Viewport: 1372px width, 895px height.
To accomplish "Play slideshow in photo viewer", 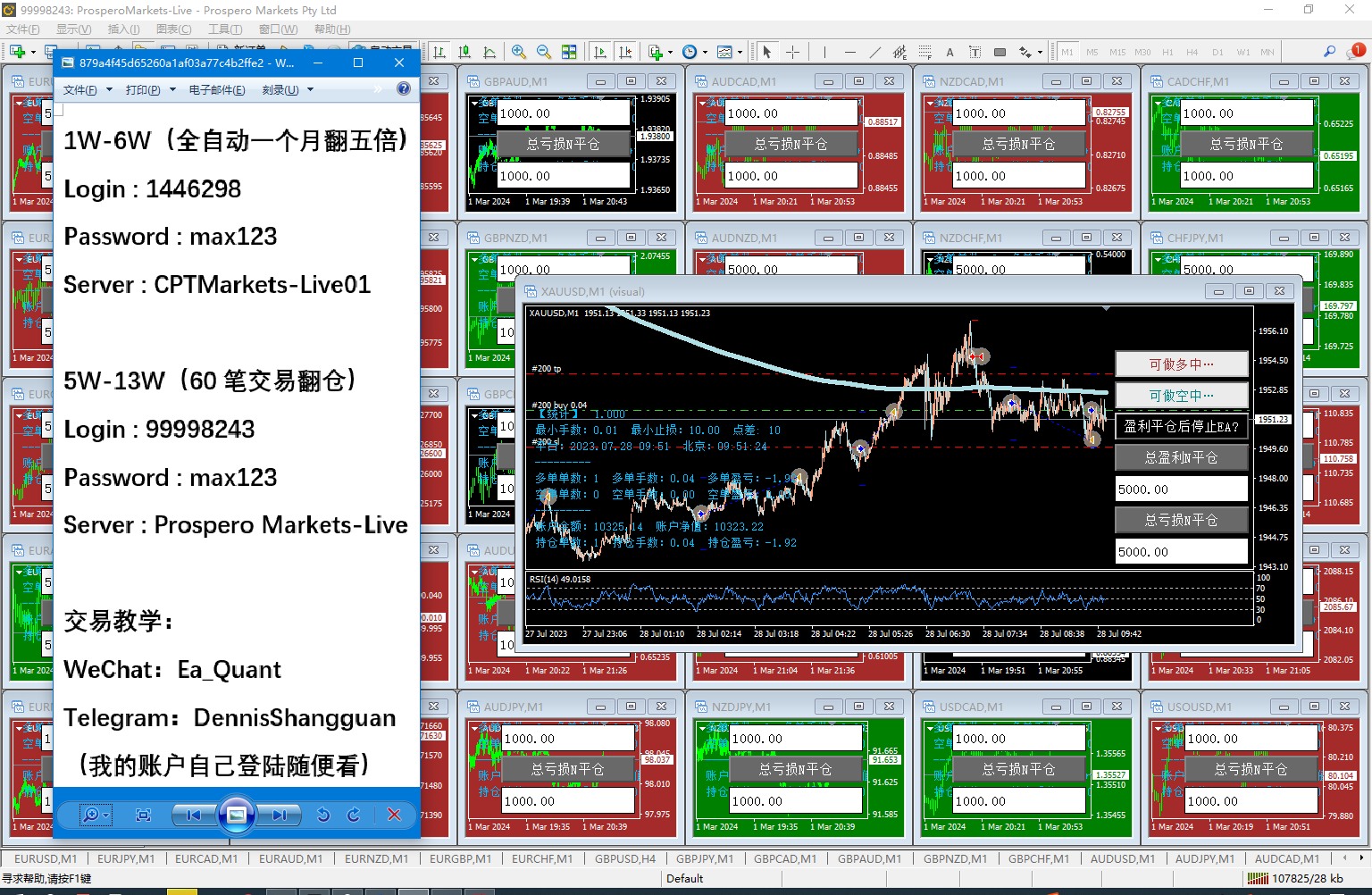I will click(x=237, y=815).
